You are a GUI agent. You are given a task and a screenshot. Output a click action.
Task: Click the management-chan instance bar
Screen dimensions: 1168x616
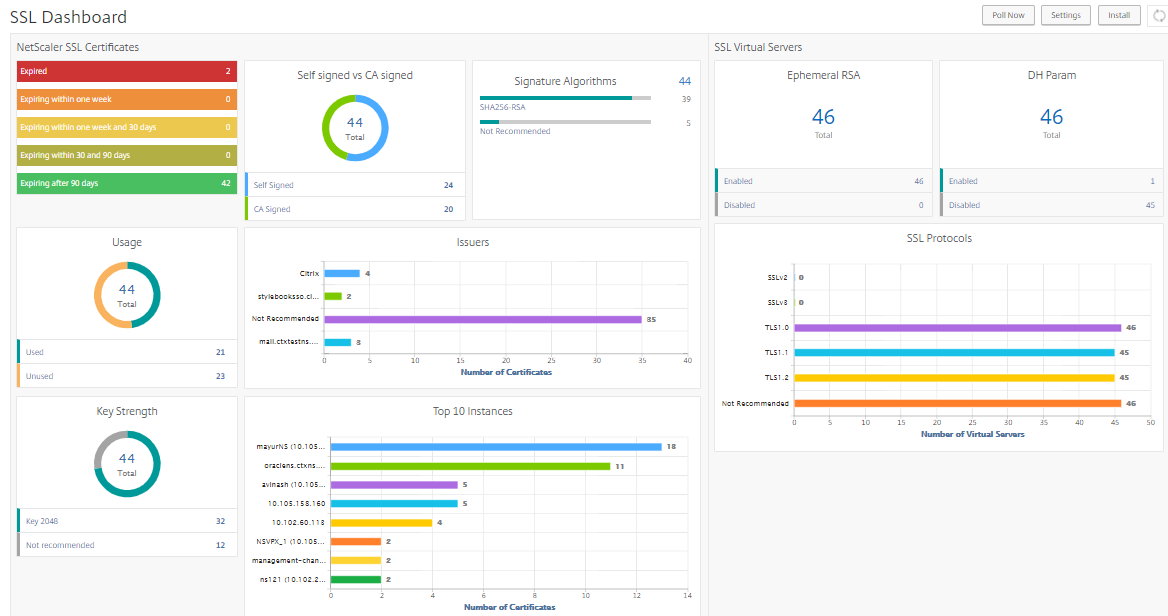[x=356, y=560]
